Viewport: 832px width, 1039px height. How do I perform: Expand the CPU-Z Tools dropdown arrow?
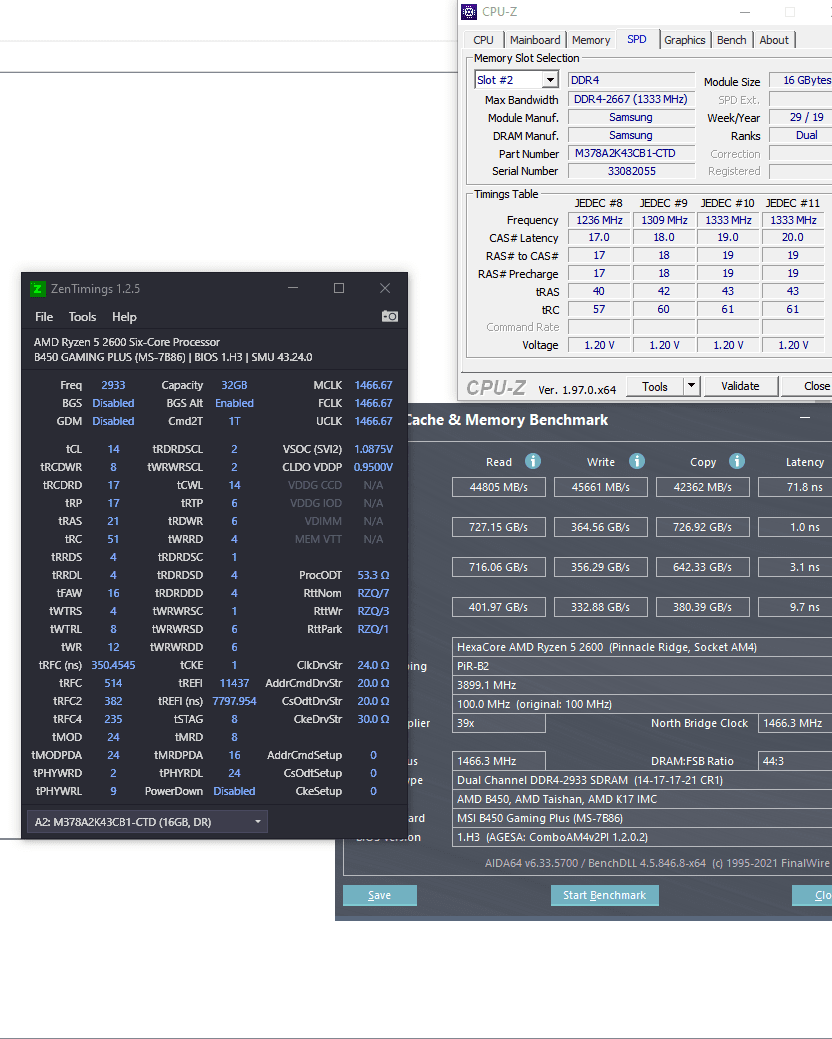pyautogui.click(x=692, y=386)
